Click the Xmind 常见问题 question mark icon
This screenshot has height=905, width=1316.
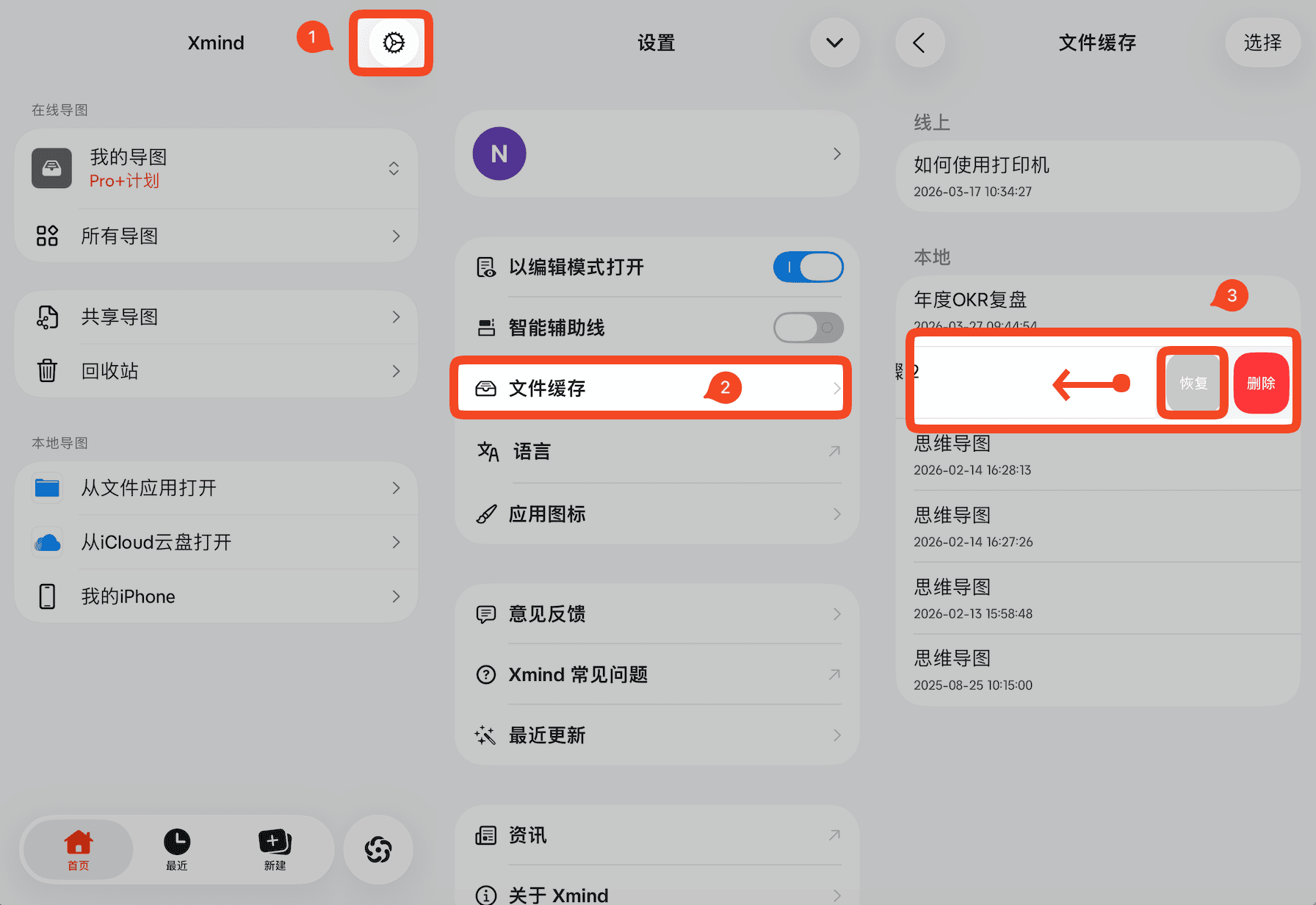(486, 674)
